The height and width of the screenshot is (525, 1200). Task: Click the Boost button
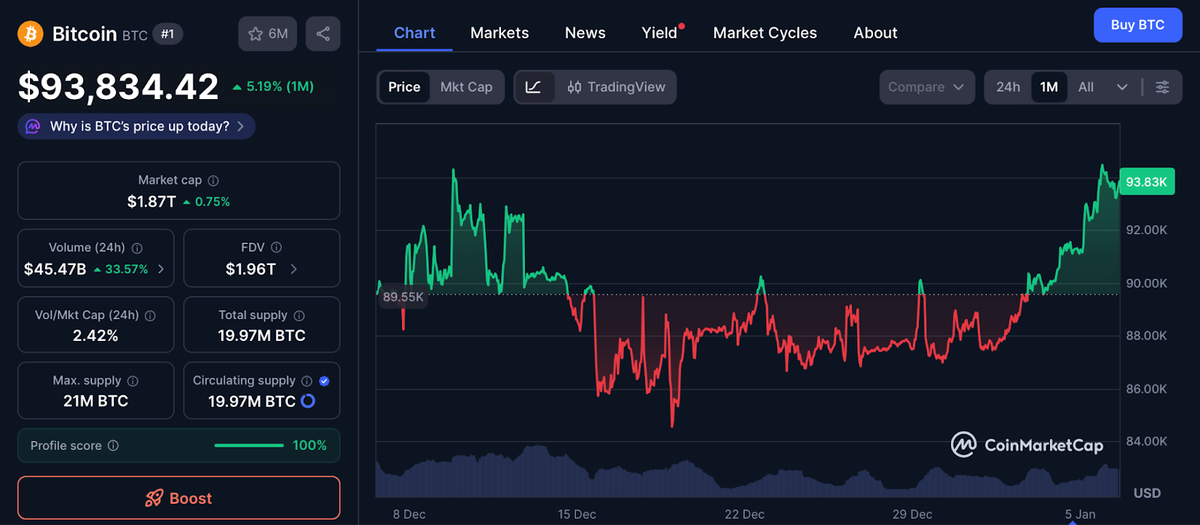(x=179, y=498)
